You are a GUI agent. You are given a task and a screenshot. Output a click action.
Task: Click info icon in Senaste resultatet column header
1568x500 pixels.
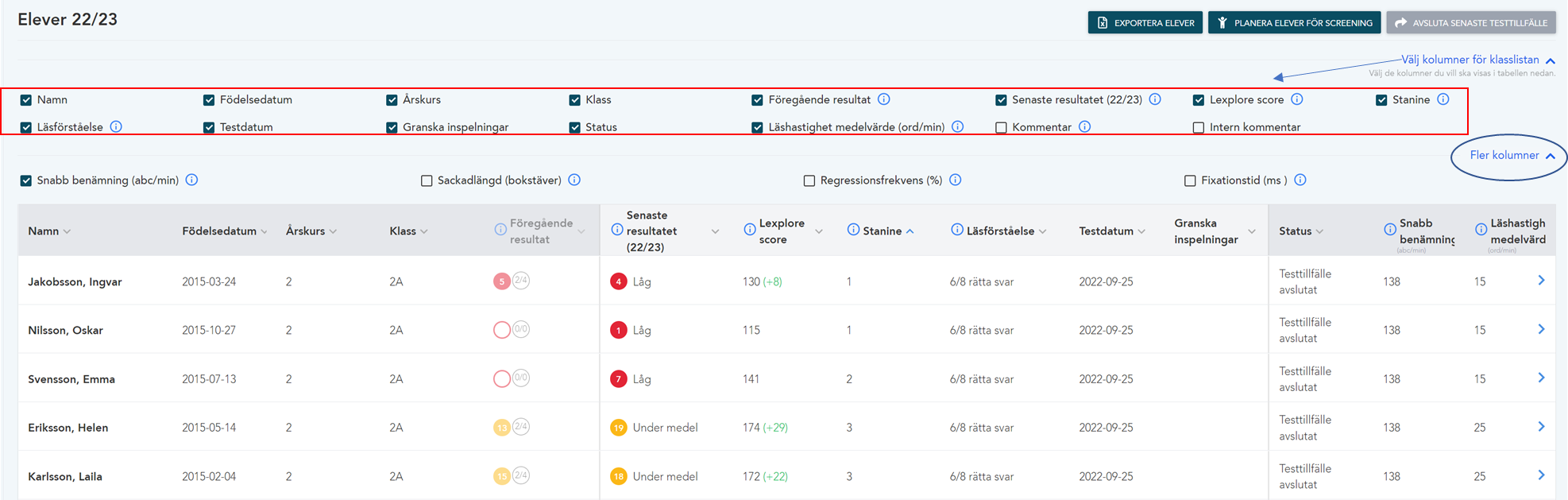click(x=617, y=230)
